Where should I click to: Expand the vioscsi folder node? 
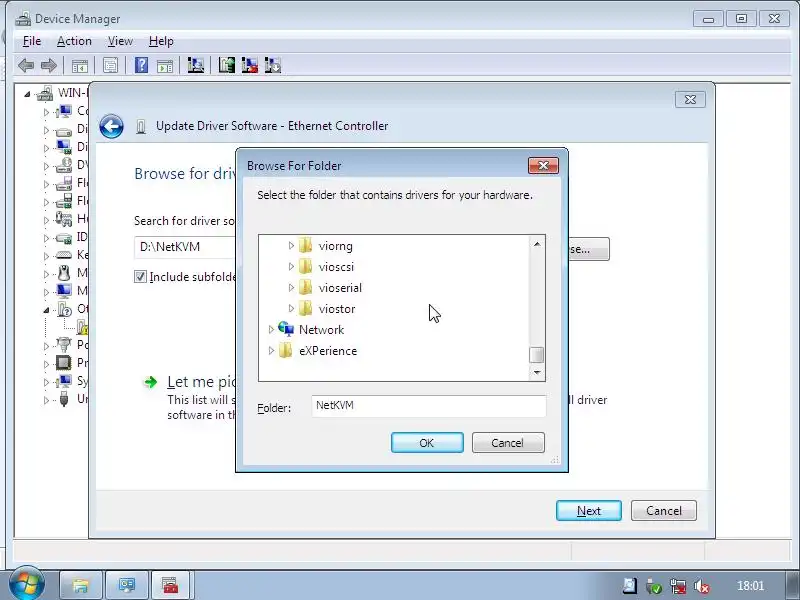(x=291, y=266)
